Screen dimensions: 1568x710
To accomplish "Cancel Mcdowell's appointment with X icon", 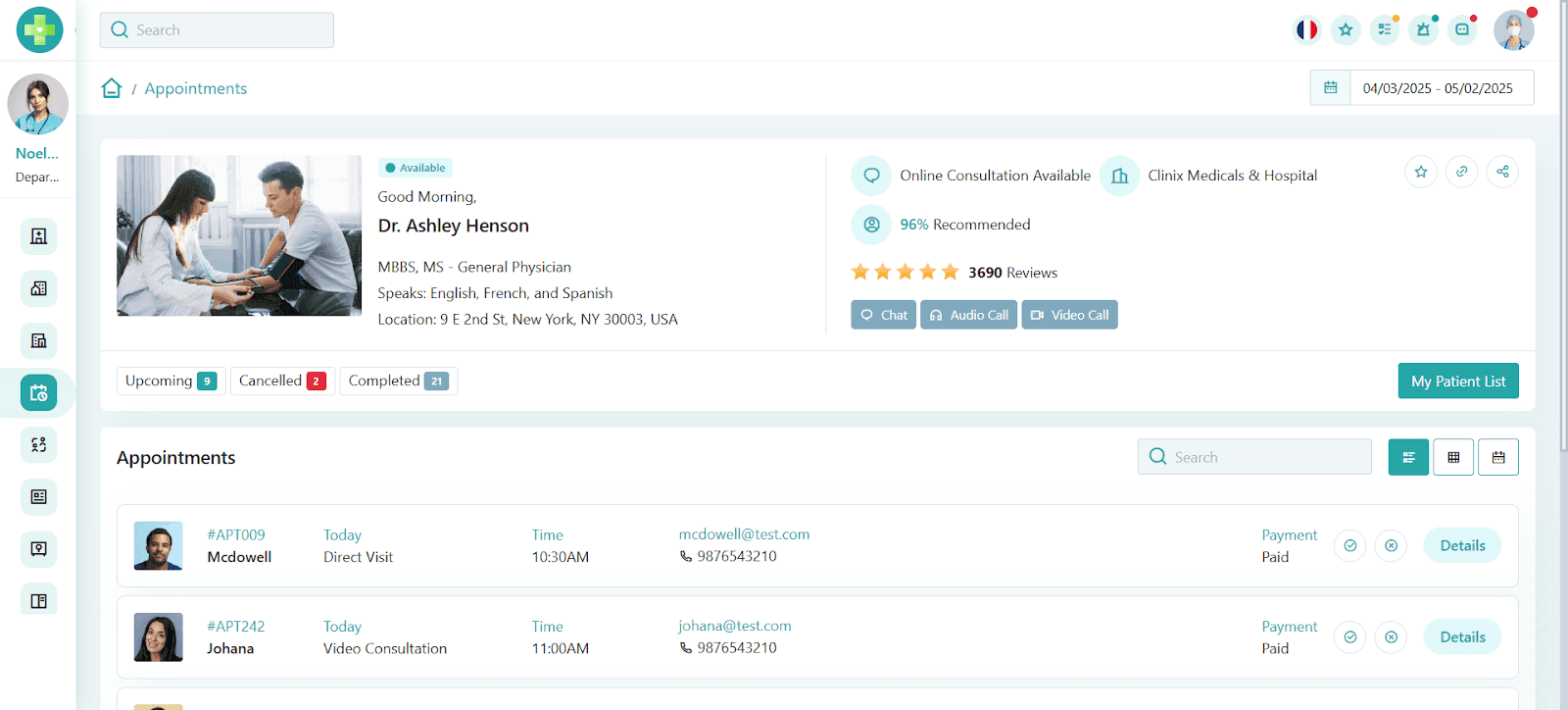I will click(x=1391, y=546).
